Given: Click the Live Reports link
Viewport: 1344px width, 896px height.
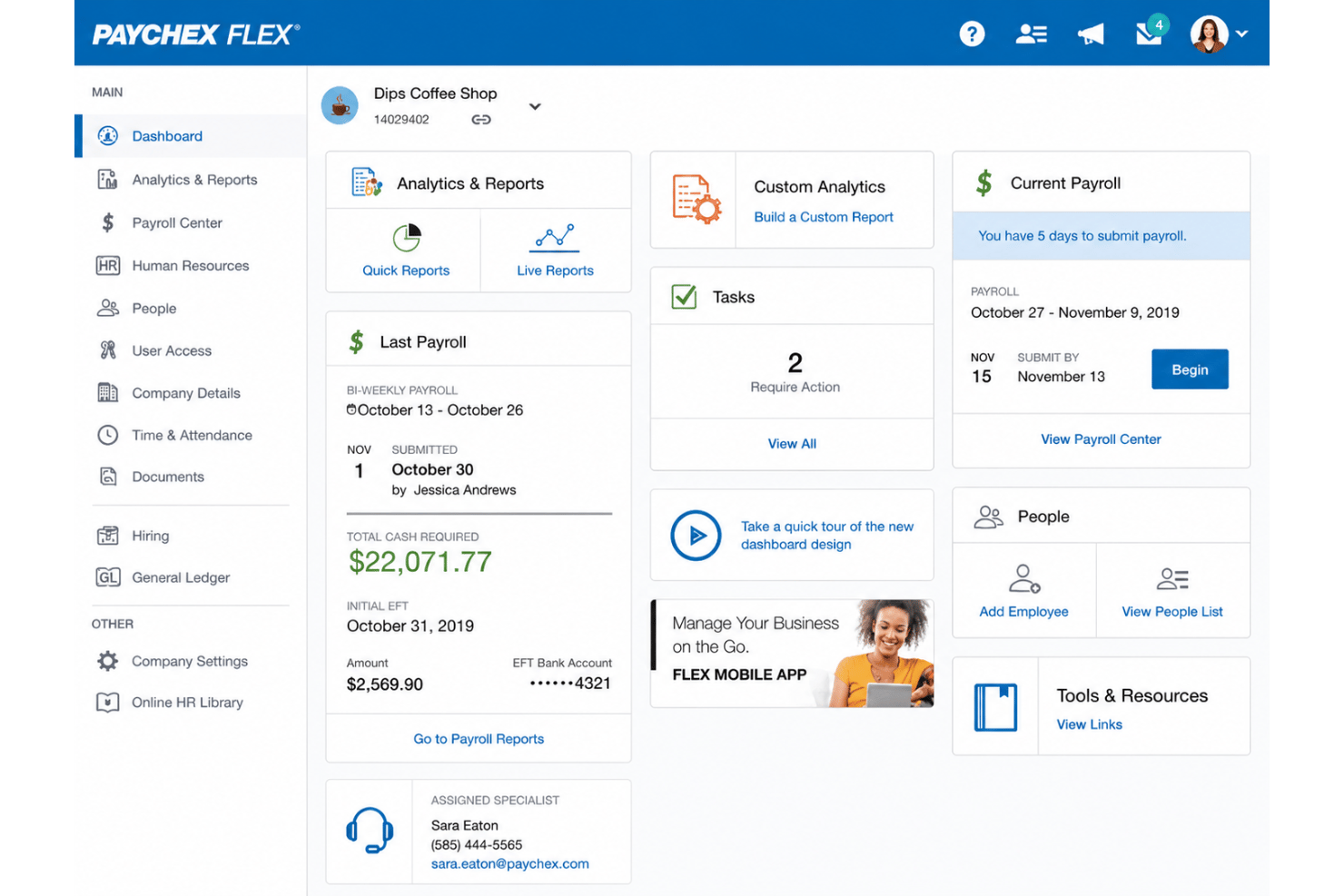Looking at the screenshot, I should pos(555,271).
